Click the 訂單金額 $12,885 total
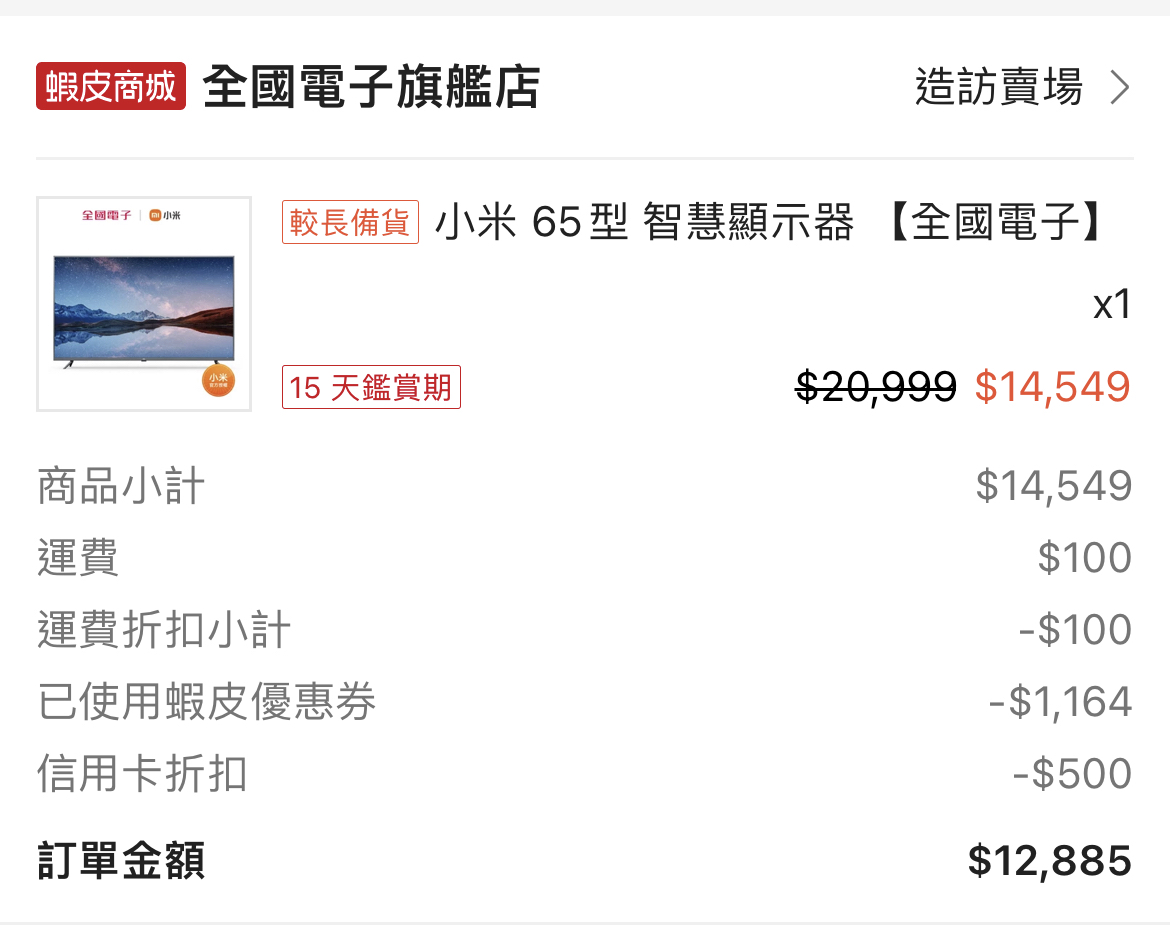This screenshot has width=1170, height=935. click(1050, 860)
